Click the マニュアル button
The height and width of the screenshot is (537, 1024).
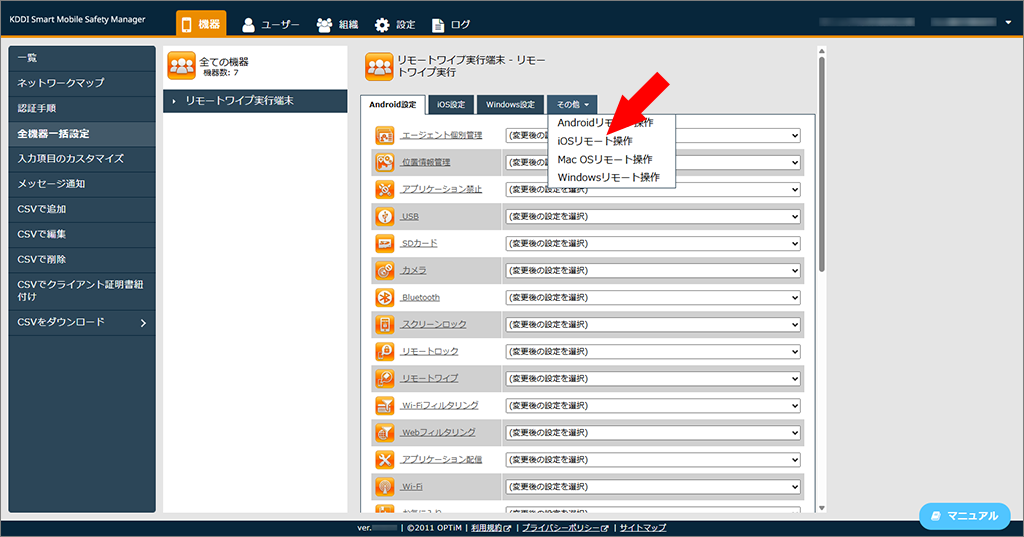965,516
